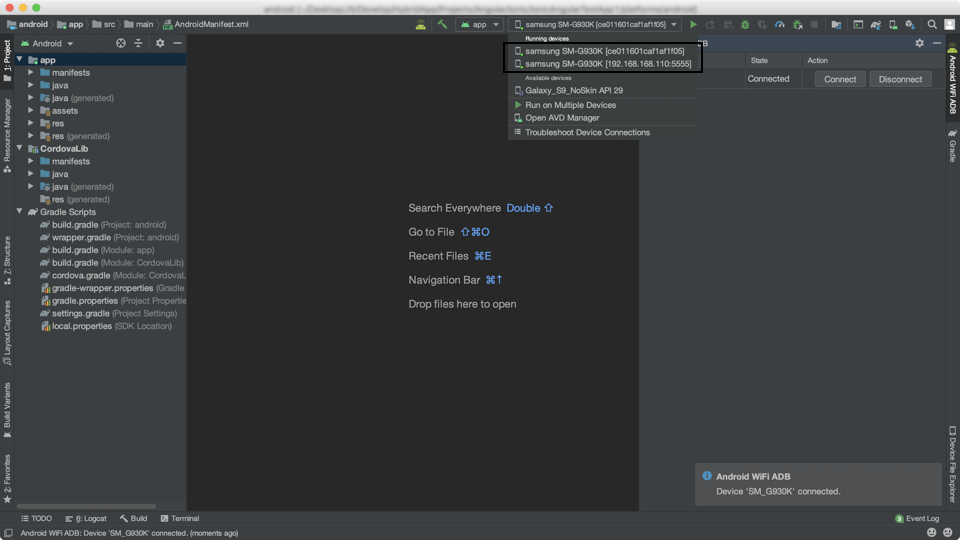Click the 'src' breadcrumb
This screenshot has height=540, width=960.
coord(103,24)
